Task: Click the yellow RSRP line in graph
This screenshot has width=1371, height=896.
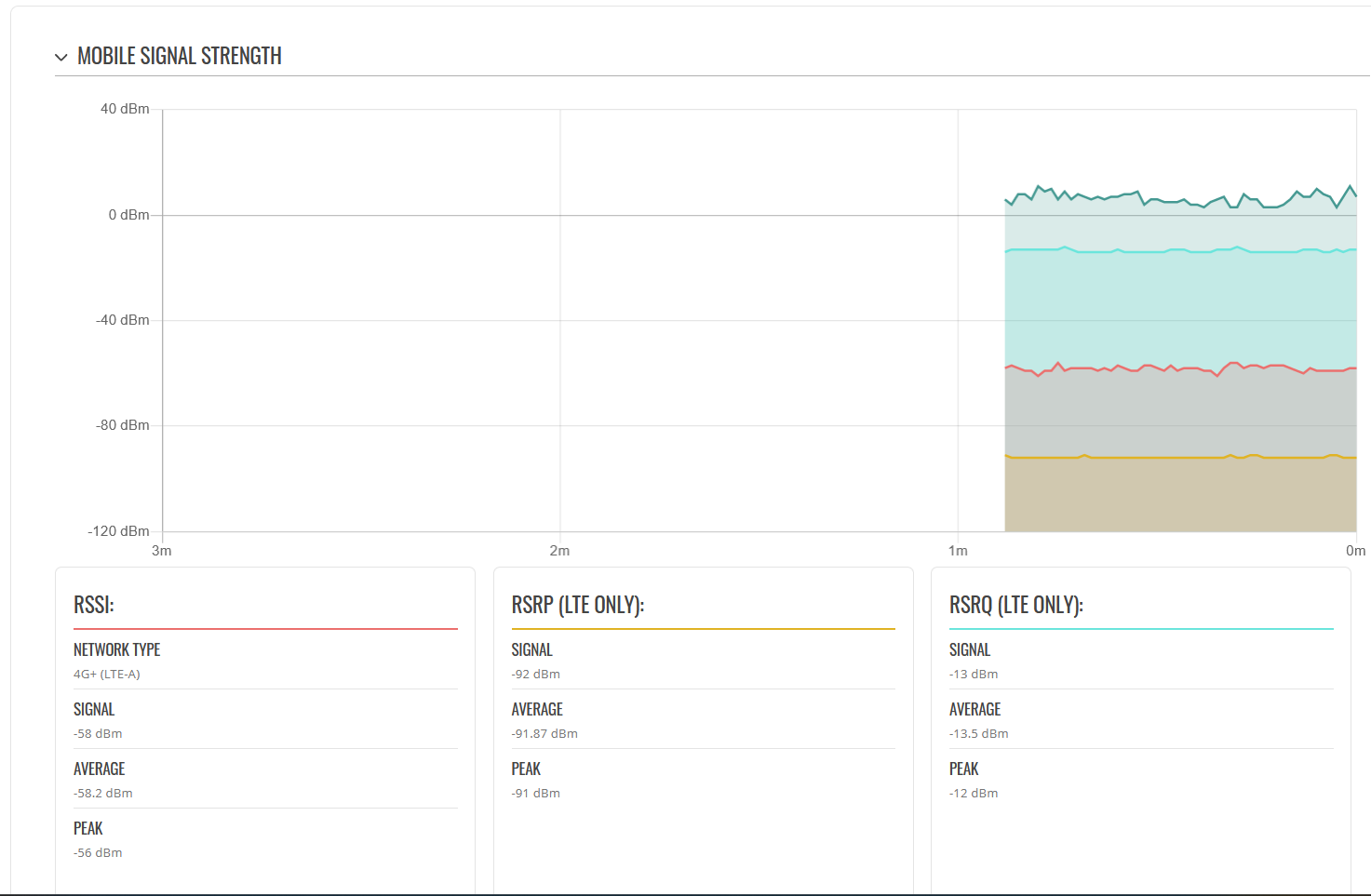Action: (x=1180, y=457)
